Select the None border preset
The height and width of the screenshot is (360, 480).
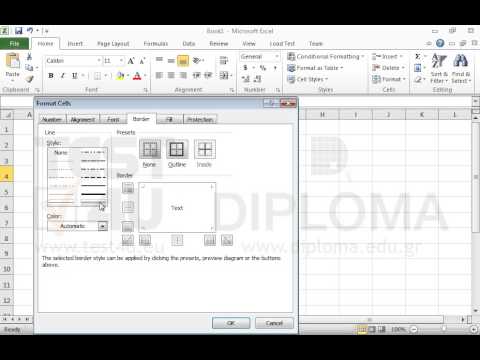(x=150, y=149)
